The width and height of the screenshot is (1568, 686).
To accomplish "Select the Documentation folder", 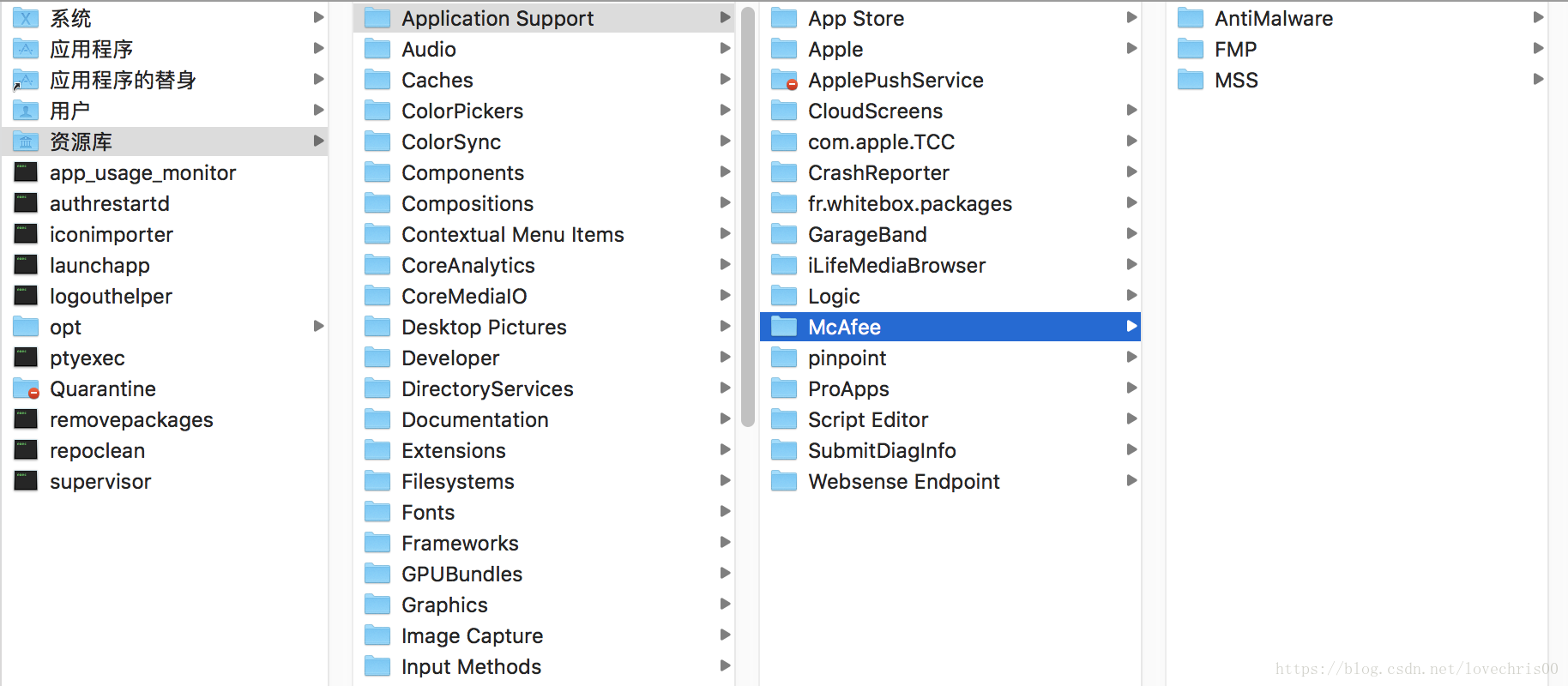I will click(x=544, y=419).
